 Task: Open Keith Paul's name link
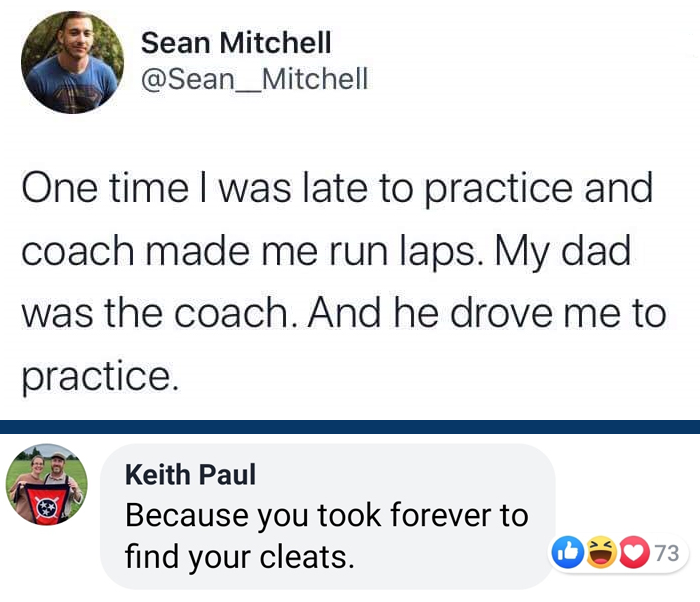click(x=190, y=474)
